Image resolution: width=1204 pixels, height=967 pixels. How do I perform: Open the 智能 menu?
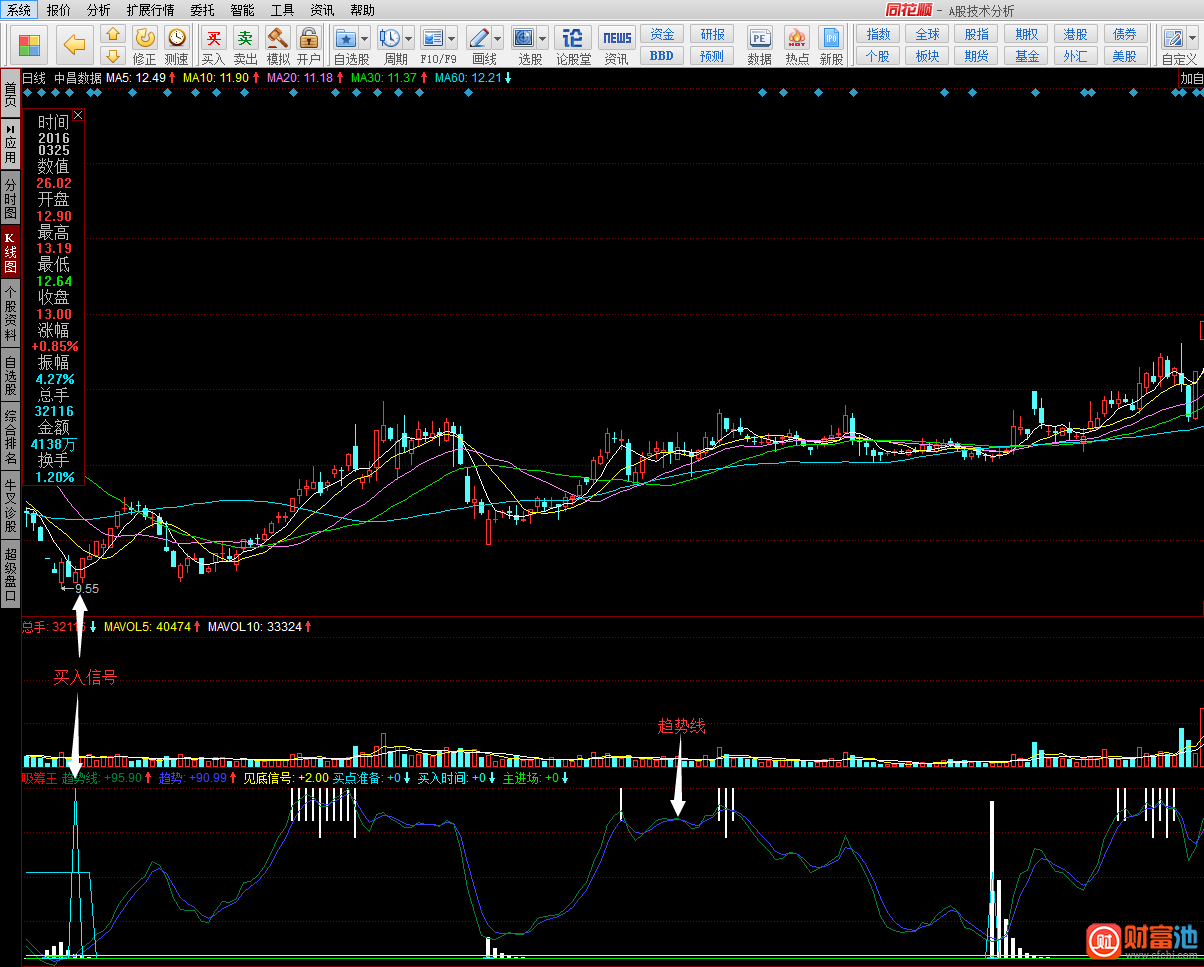point(242,10)
